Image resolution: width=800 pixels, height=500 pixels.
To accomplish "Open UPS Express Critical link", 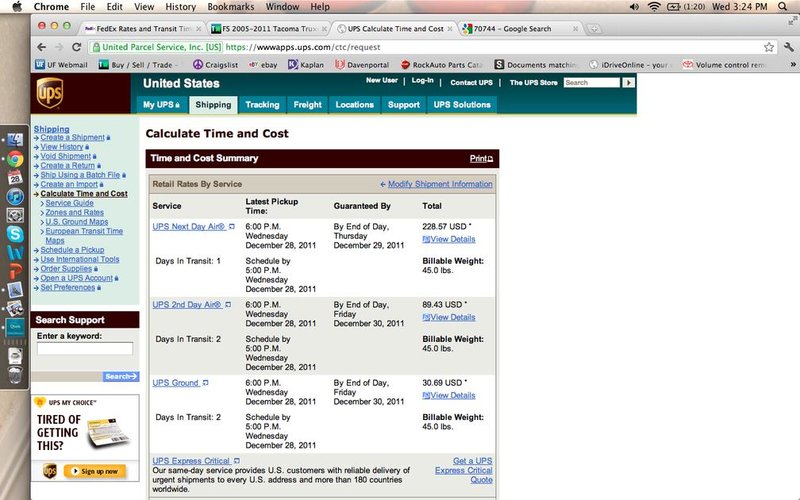I will click(x=191, y=461).
